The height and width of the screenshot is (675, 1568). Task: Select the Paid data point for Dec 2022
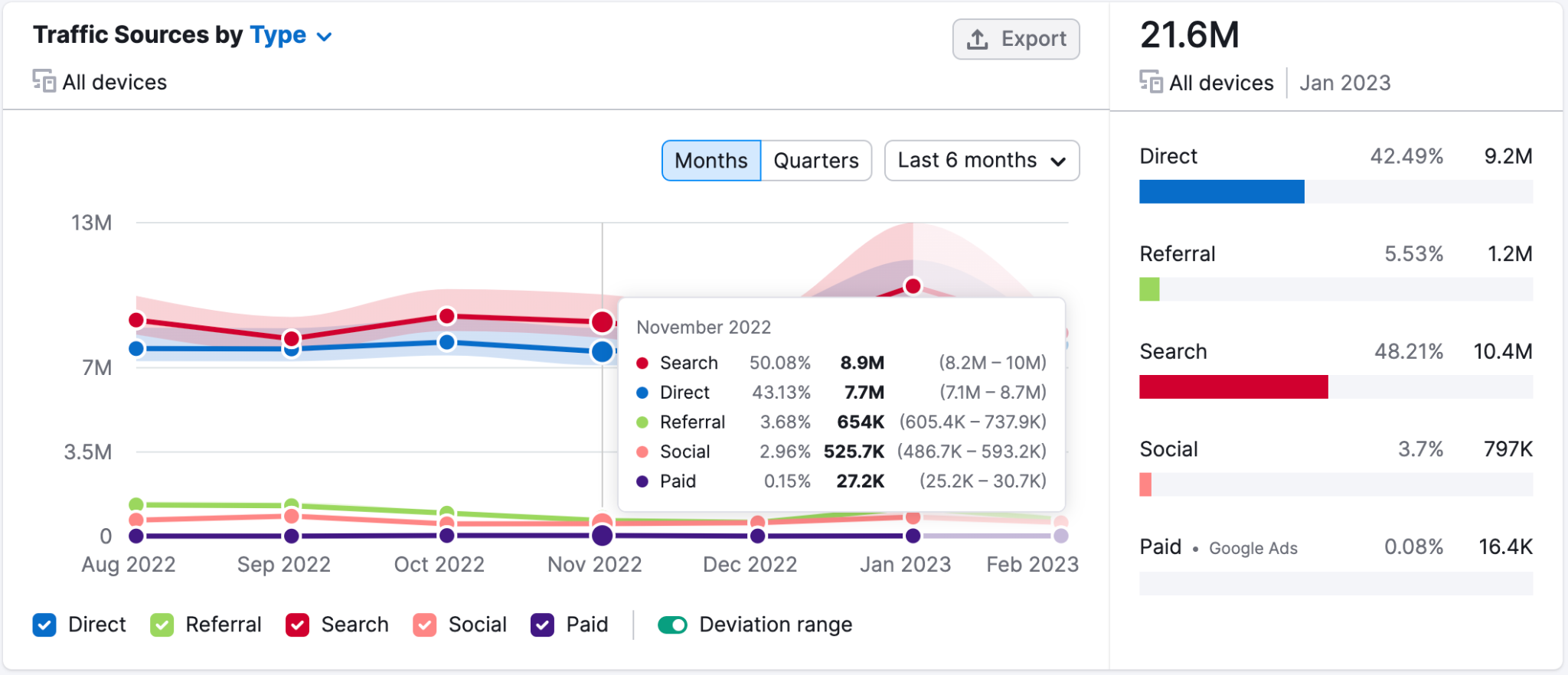coord(757,536)
